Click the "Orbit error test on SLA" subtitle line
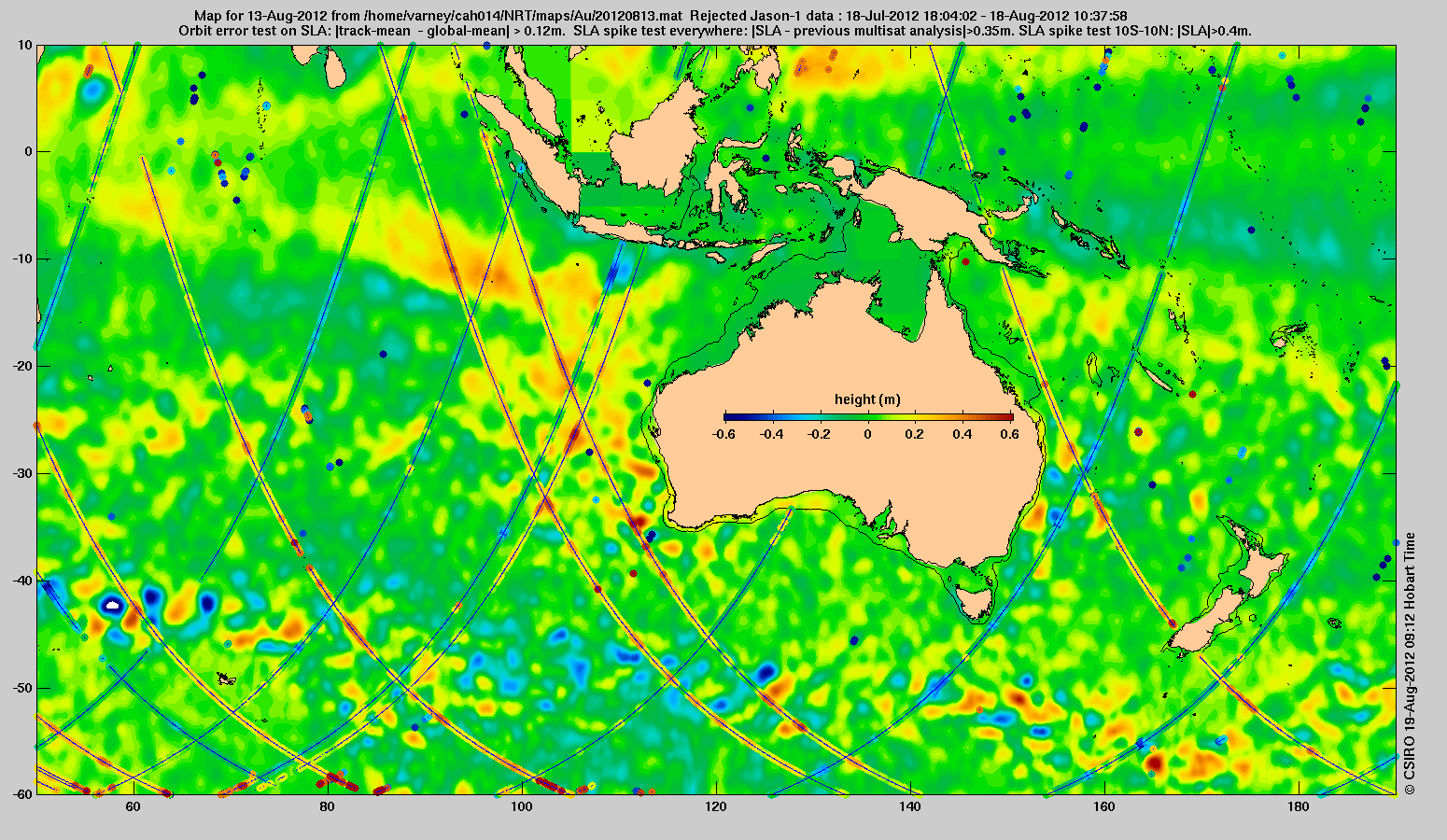The image size is (1447, 840). 714,31
